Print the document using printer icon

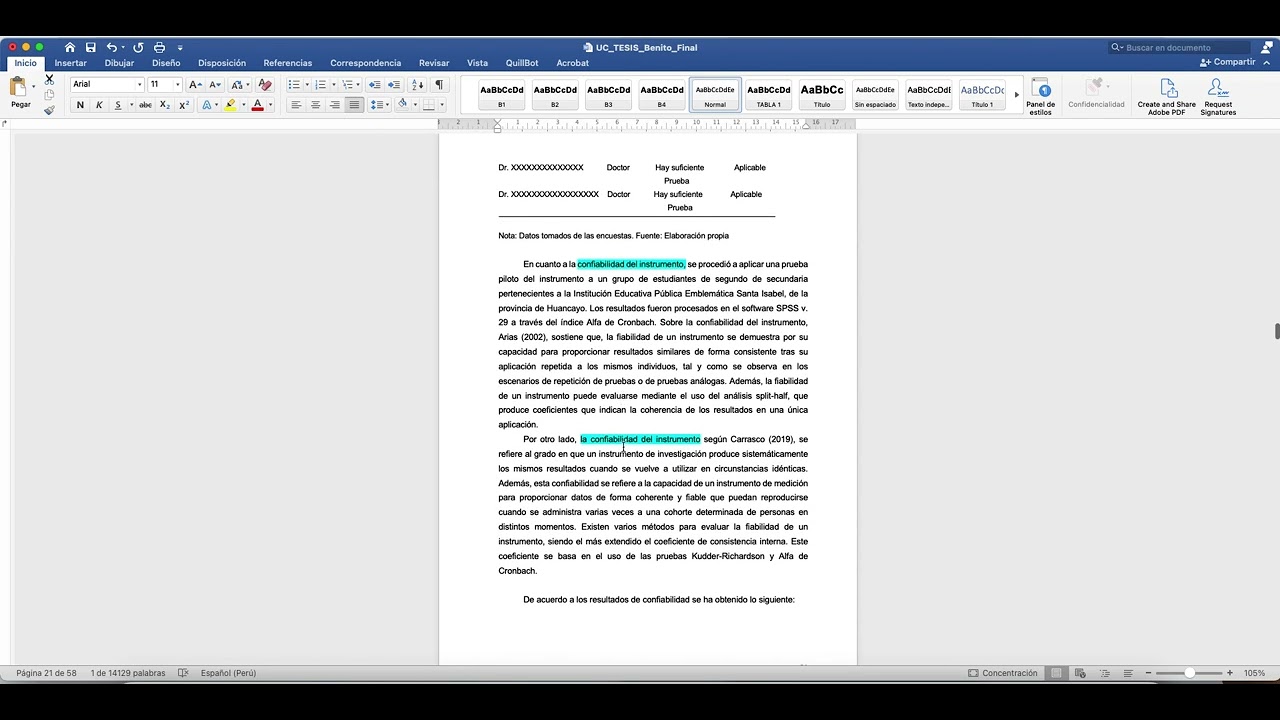tap(159, 47)
